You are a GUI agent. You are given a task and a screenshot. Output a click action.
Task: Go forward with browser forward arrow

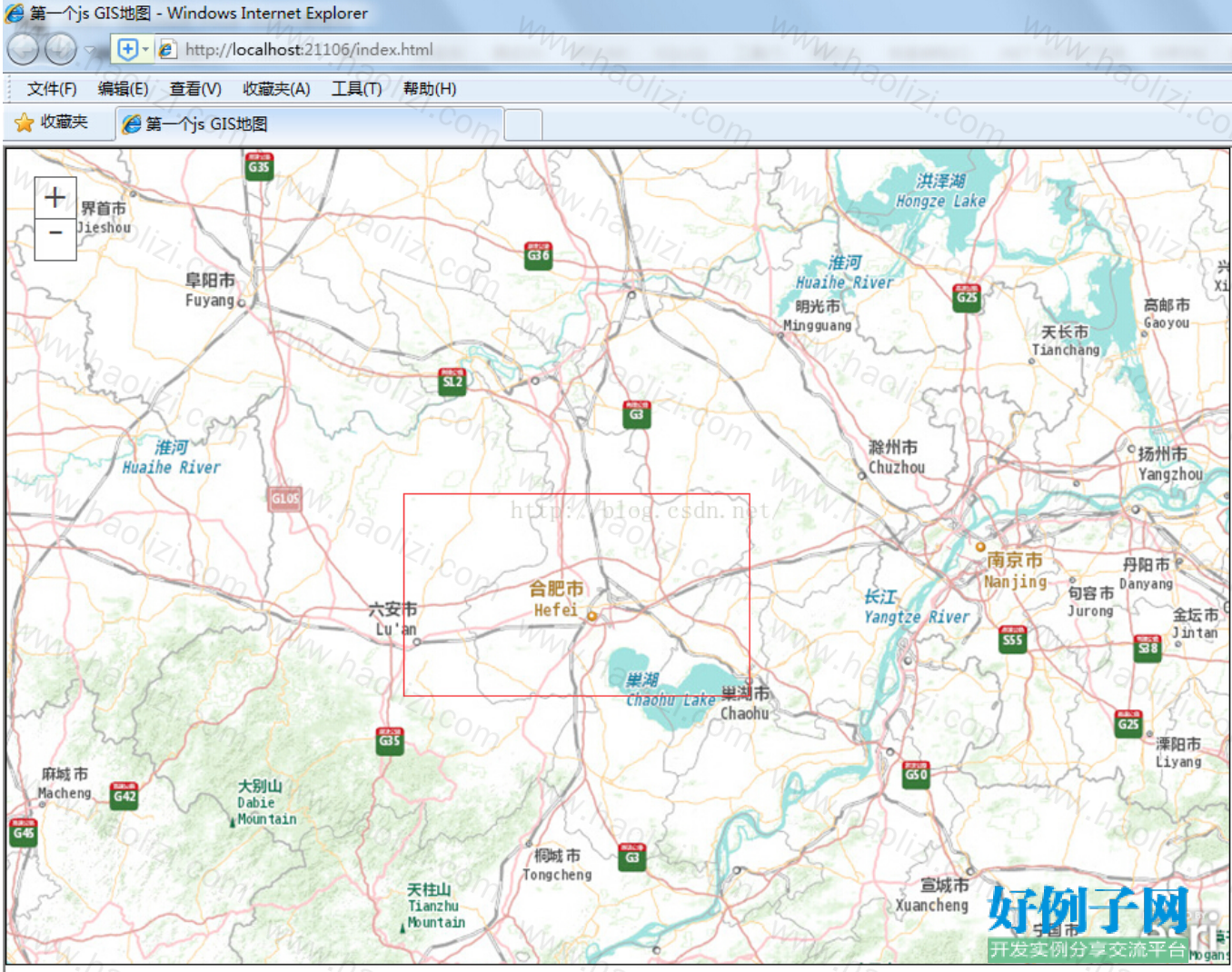pos(61,49)
